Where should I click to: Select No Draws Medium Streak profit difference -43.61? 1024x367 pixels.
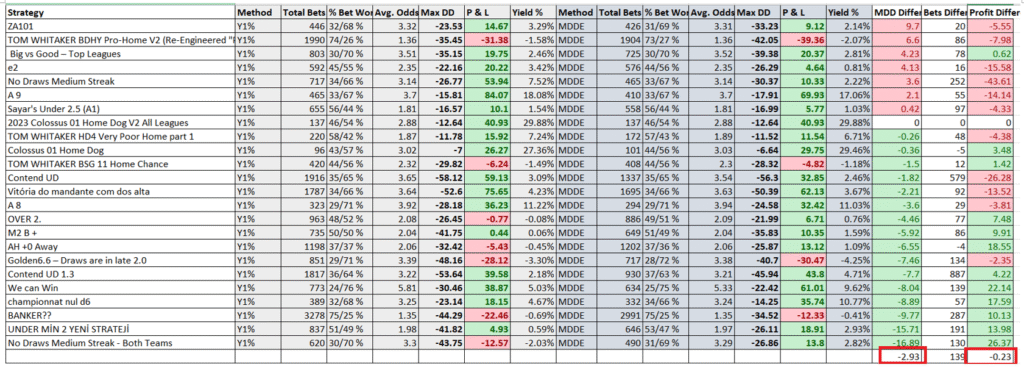tap(993, 81)
